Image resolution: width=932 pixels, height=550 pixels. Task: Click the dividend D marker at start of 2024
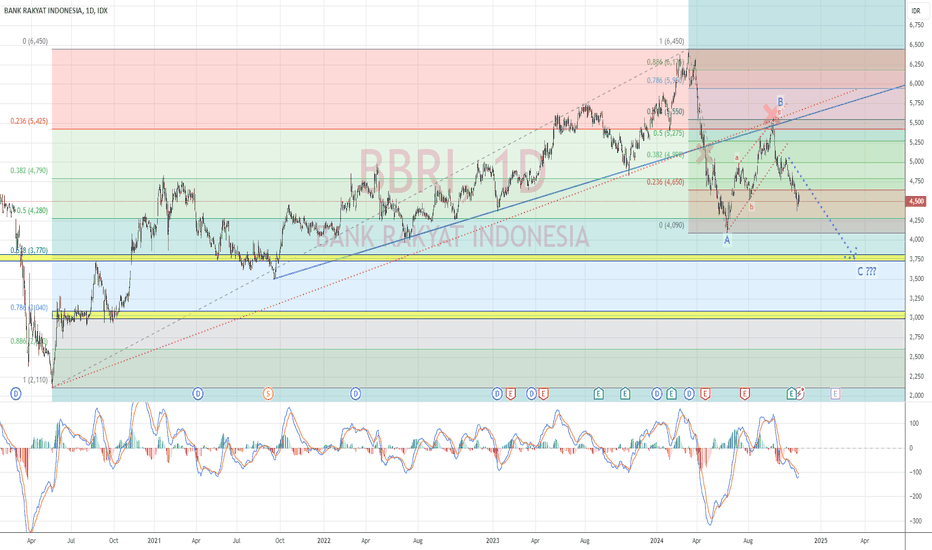[657, 394]
